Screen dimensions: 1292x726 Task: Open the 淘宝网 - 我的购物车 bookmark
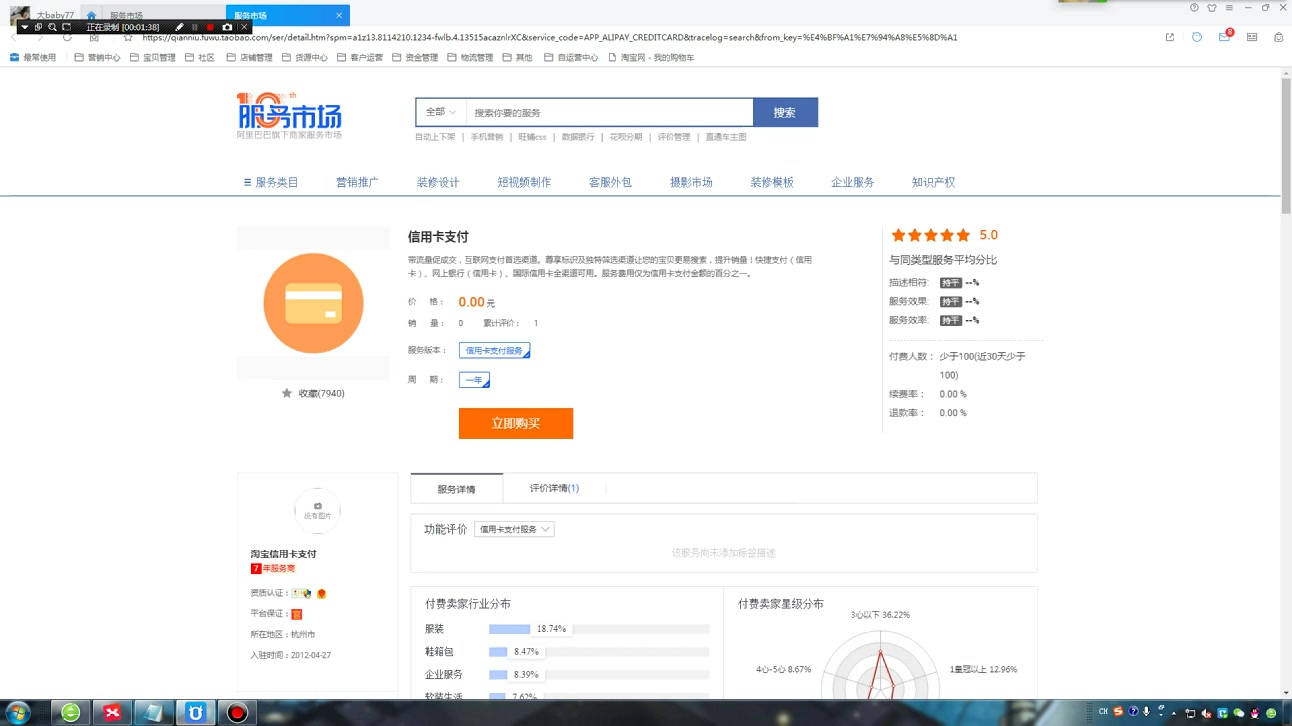pyautogui.click(x=651, y=57)
